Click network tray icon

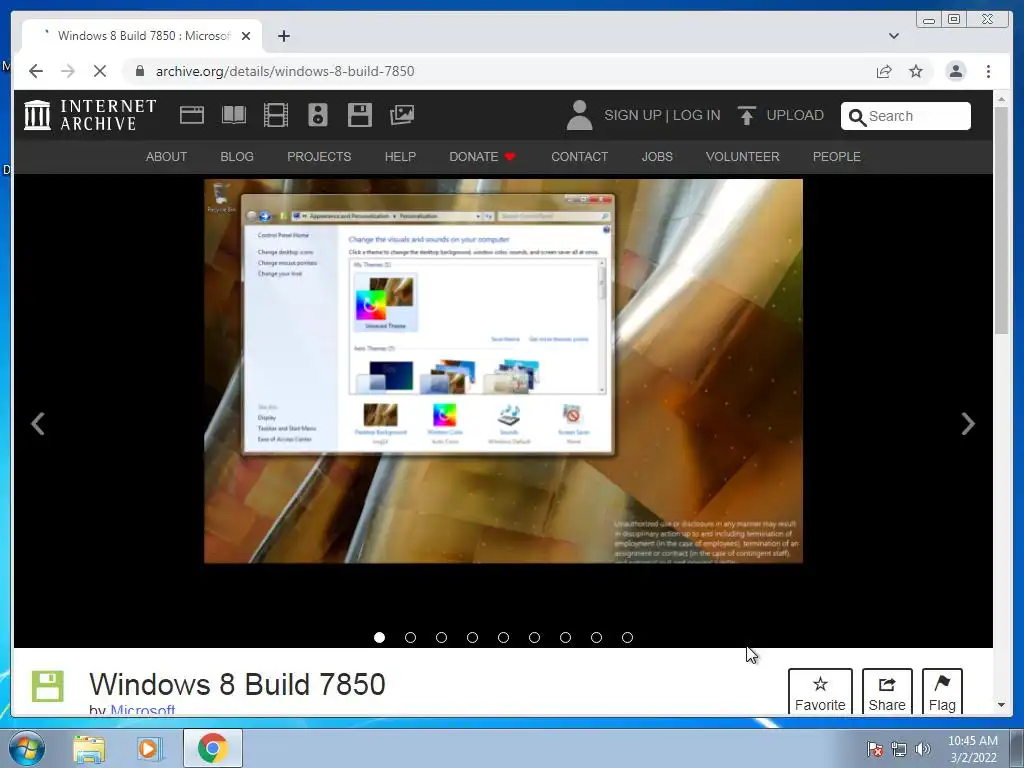(x=899, y=749)
